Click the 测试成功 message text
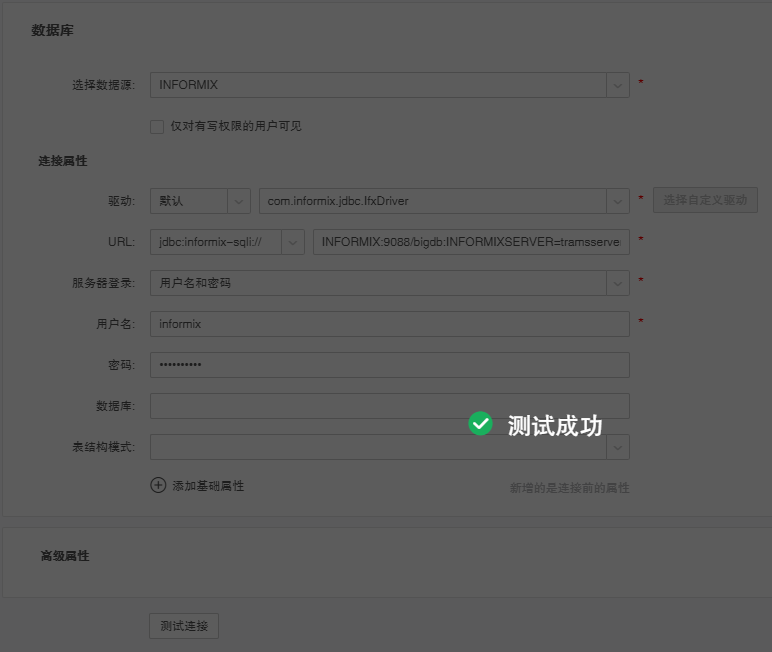 [x=555, y=425]
